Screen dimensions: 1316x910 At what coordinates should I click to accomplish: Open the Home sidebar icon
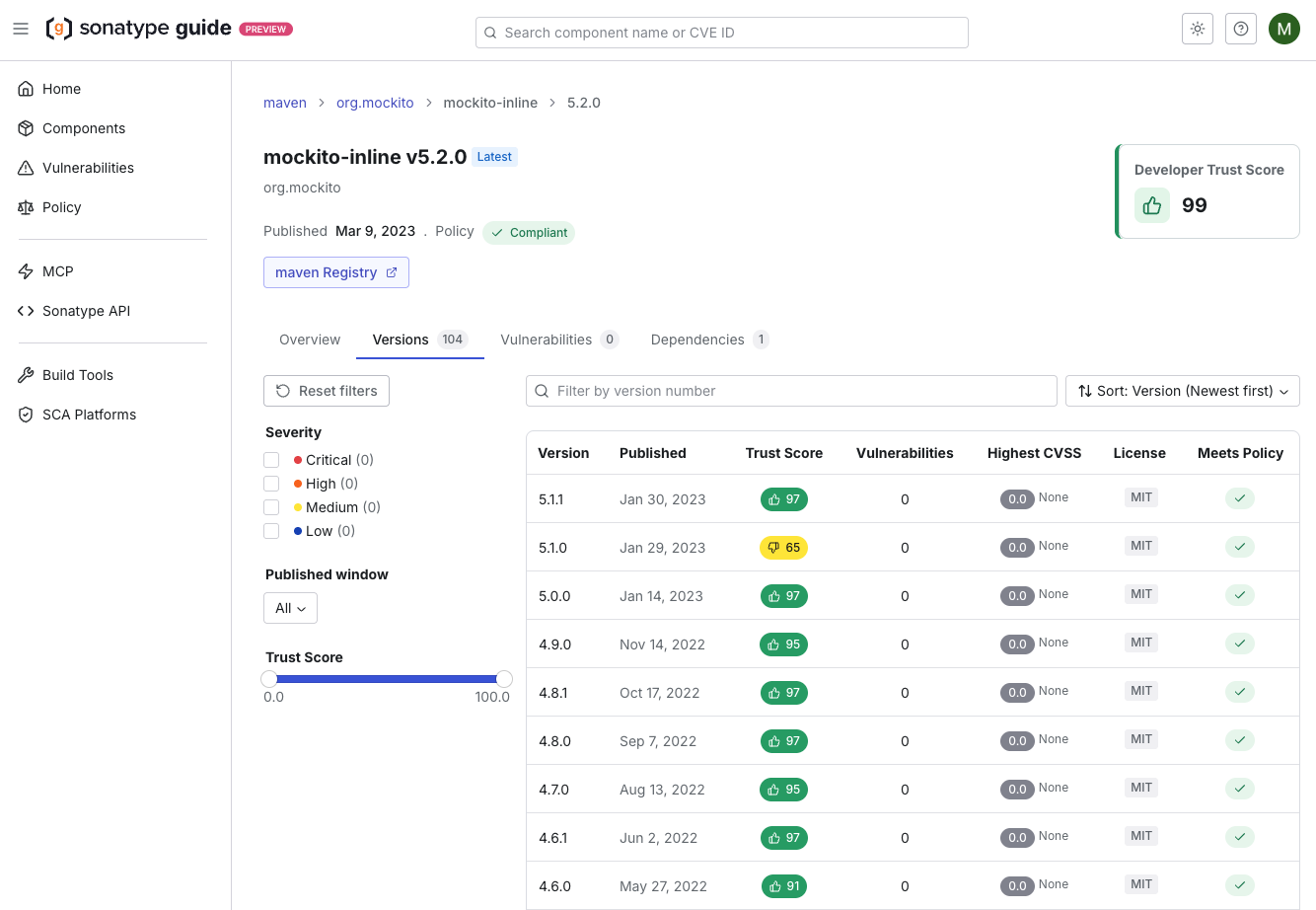27,89
